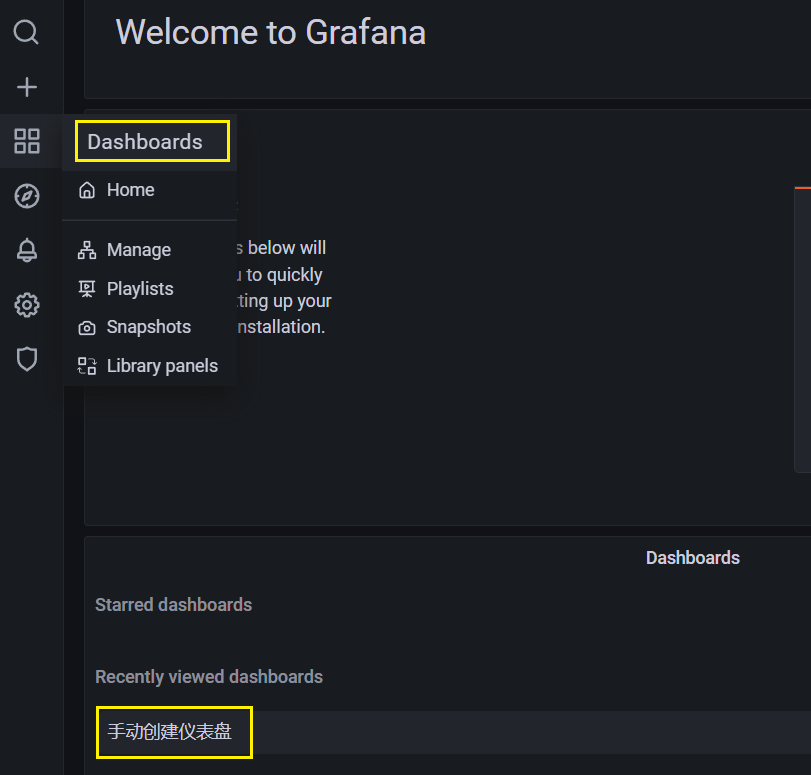Open the recently viewed dashboard 手动创建仪表盘
The image size is (811, 775).
coord(169,732)
